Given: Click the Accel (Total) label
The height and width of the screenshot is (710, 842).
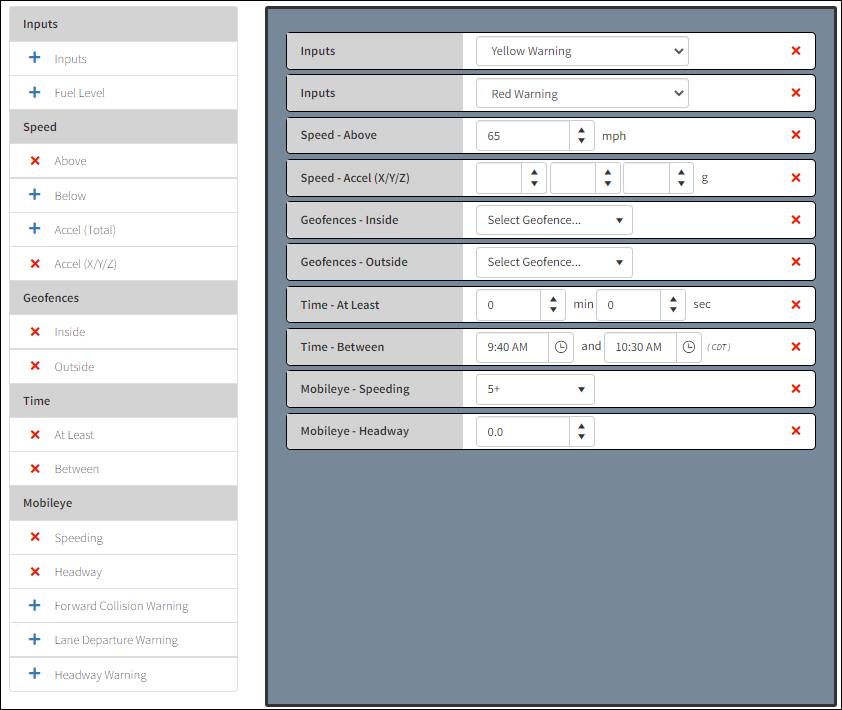Looking at the screenshot, I should coord(85,230).
